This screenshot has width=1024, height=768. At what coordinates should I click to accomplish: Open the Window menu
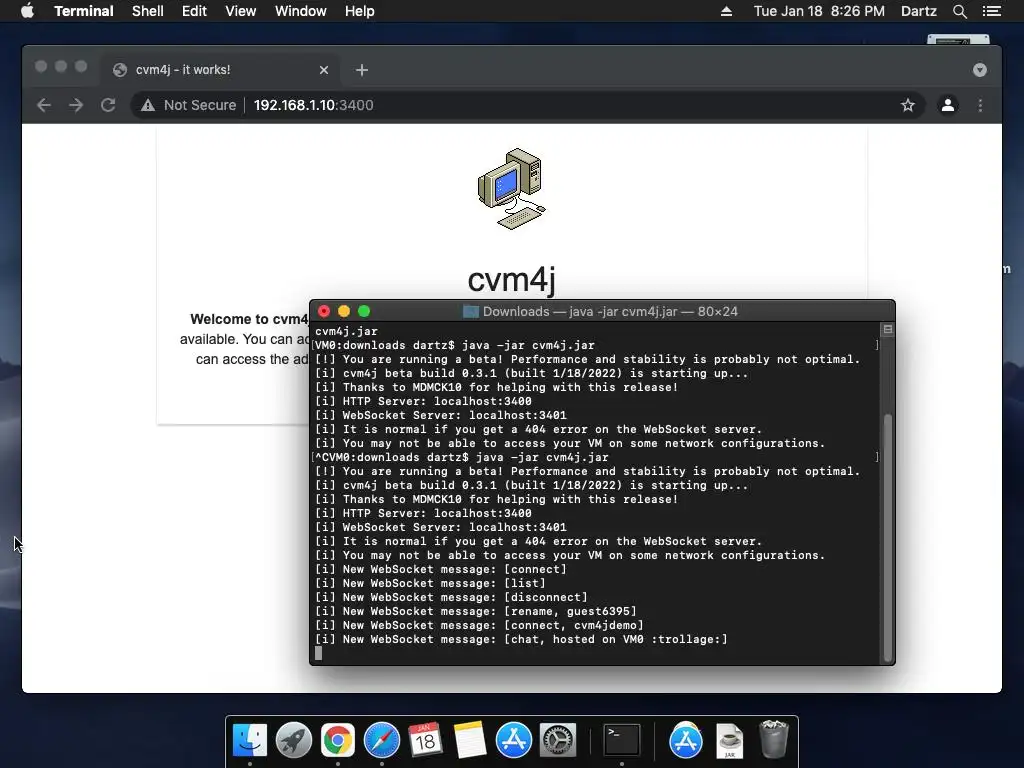point(300,11)
